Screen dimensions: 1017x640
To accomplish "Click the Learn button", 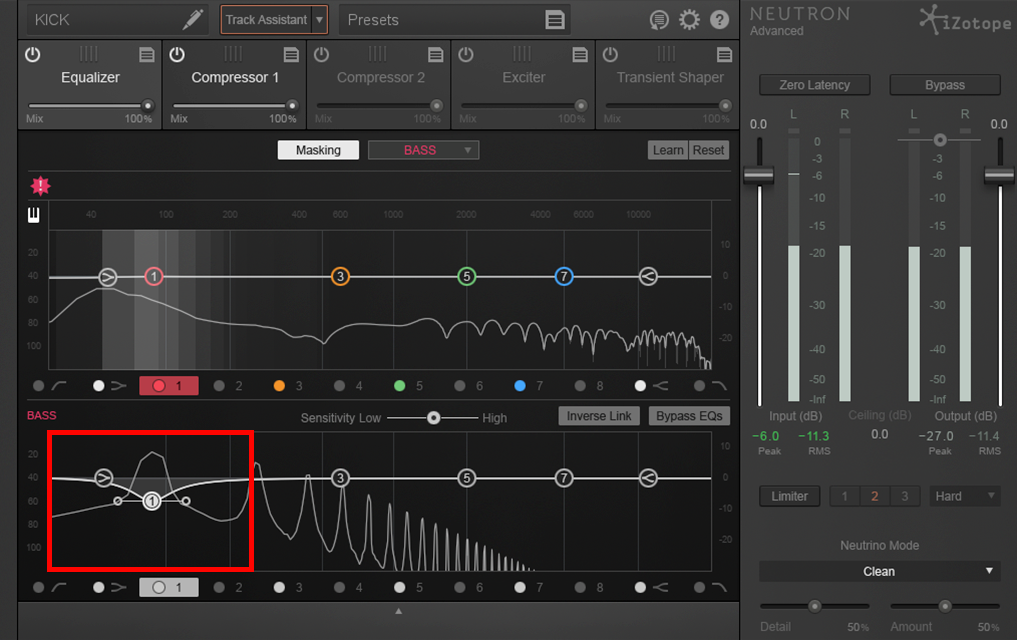I will coord(667,149).
